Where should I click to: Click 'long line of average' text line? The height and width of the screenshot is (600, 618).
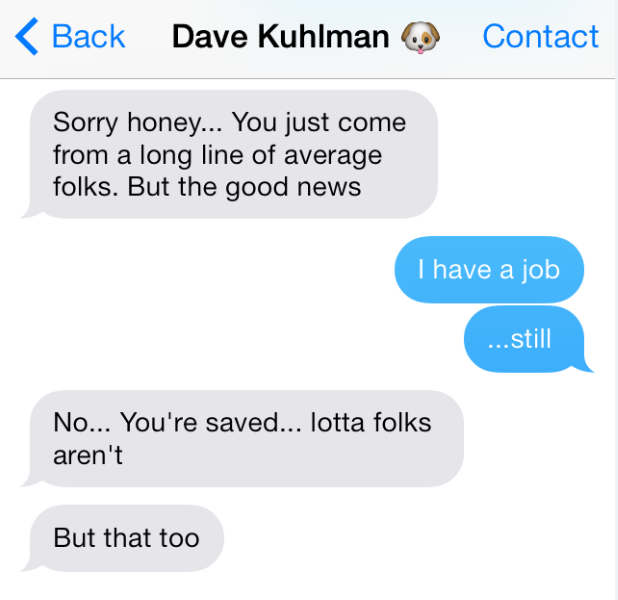click(251, 155)
